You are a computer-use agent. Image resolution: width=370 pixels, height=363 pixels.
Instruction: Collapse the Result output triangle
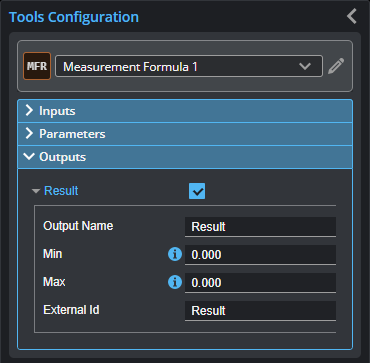tap(36, 191)
